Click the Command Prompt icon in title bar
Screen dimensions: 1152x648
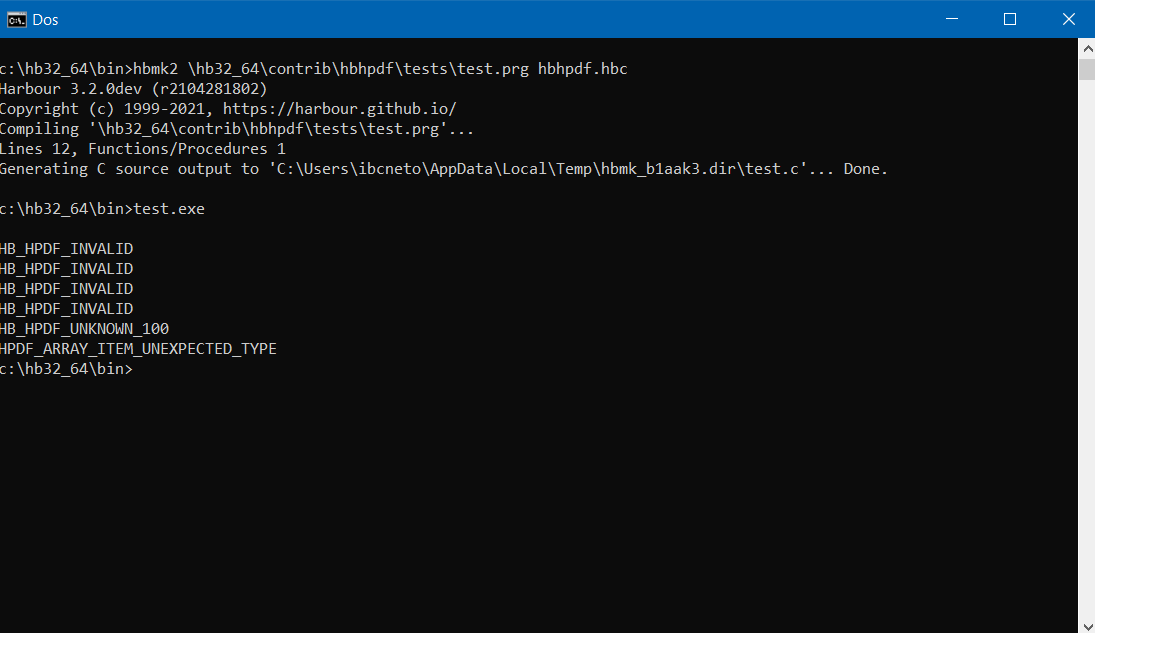point(16,20)
